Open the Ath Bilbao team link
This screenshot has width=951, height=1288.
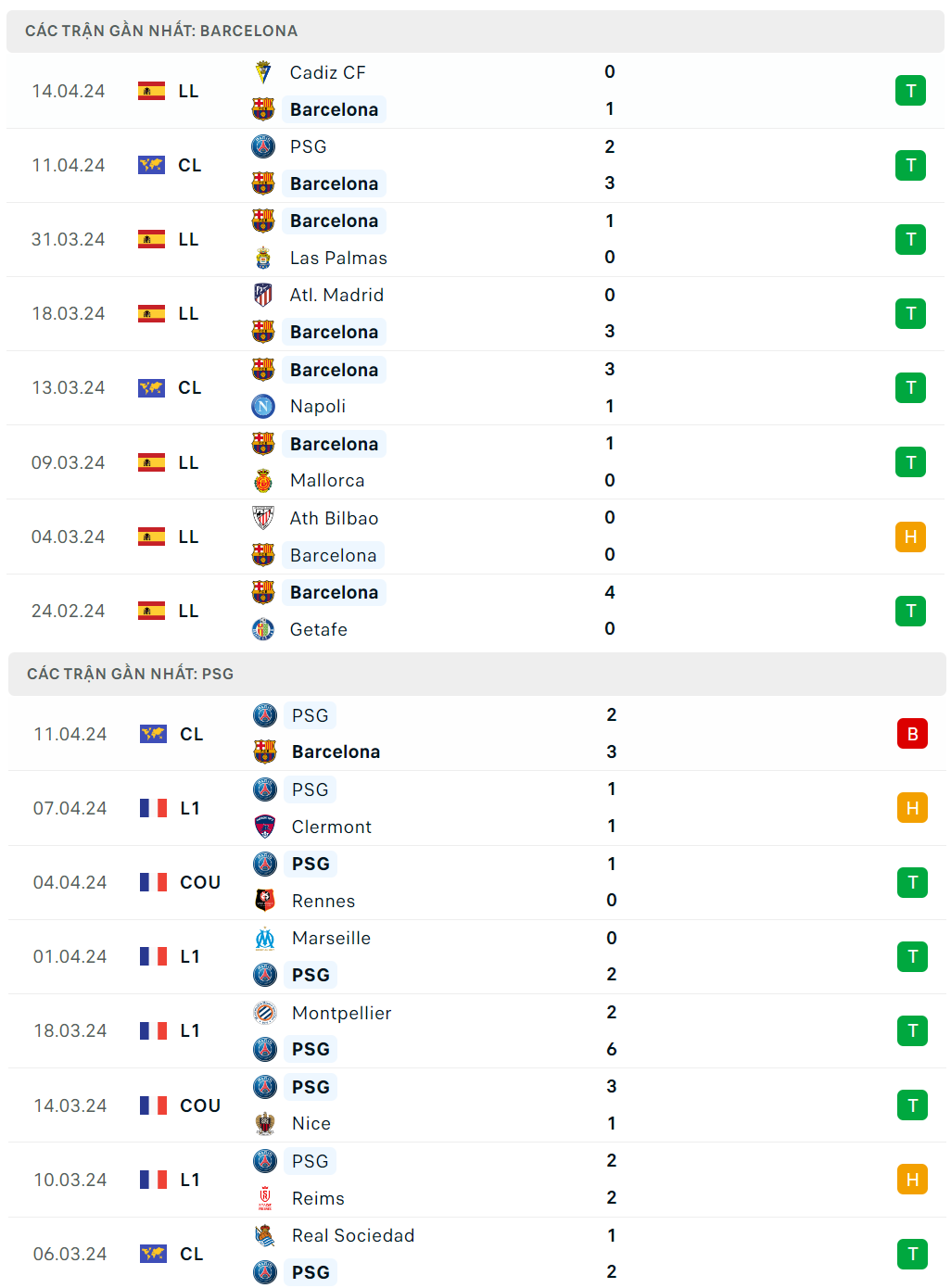tap(334, 518)
